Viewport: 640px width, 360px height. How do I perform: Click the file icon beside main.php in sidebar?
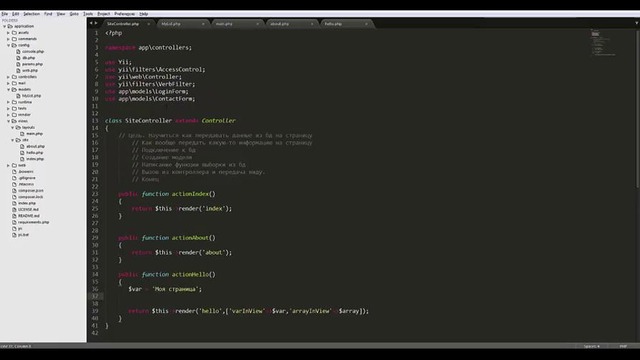tap(22, 133)
